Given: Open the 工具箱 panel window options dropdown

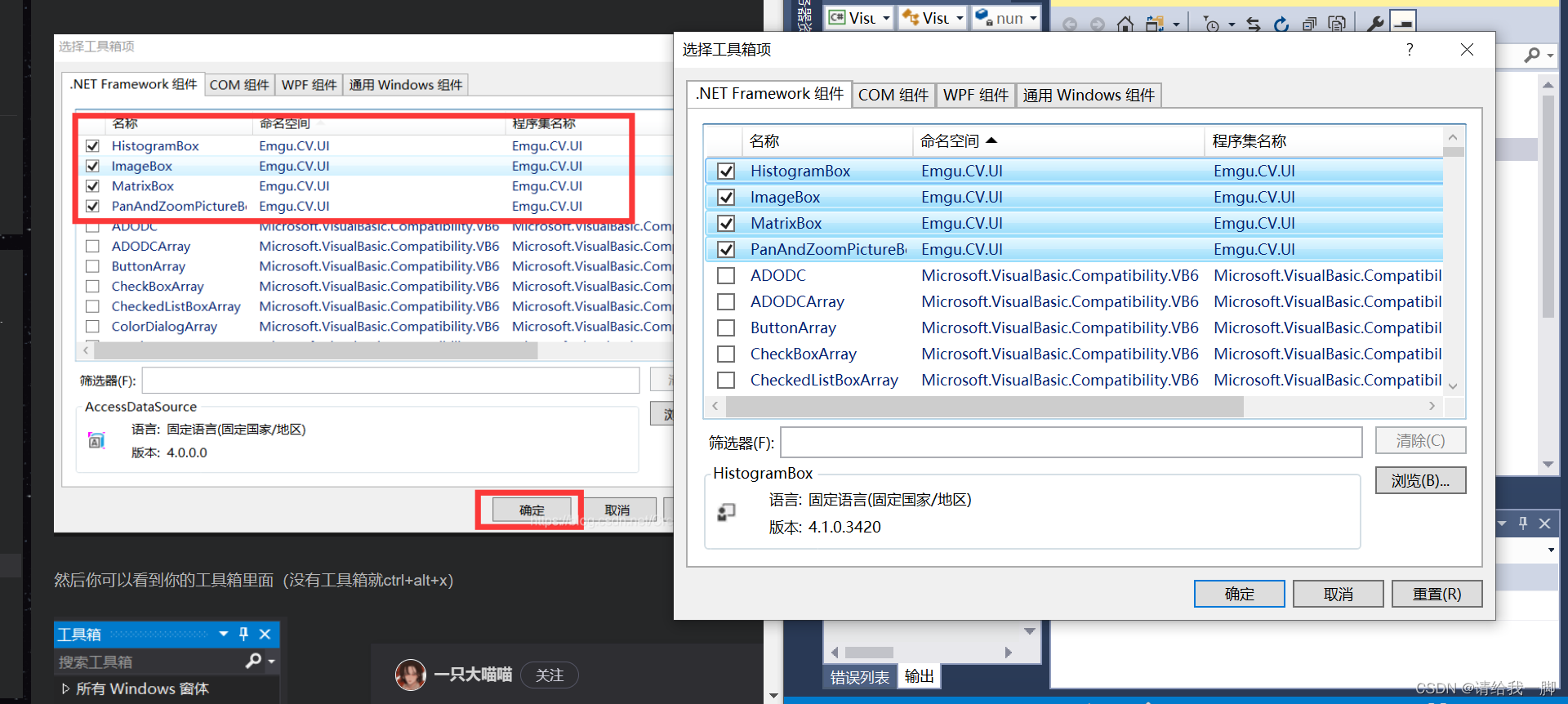Looking at the screenshot, I should click(x=223, y=634).
